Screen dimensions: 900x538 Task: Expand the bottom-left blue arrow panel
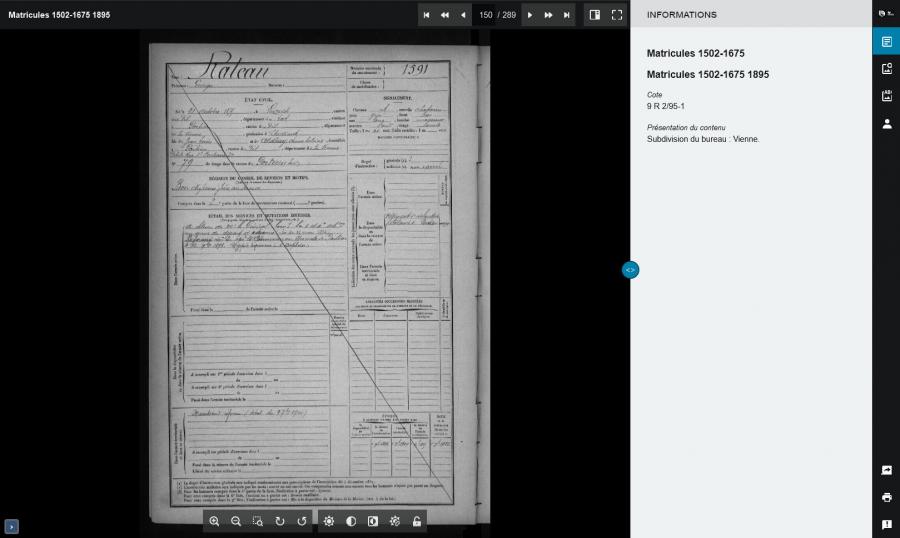coord(11,527)
